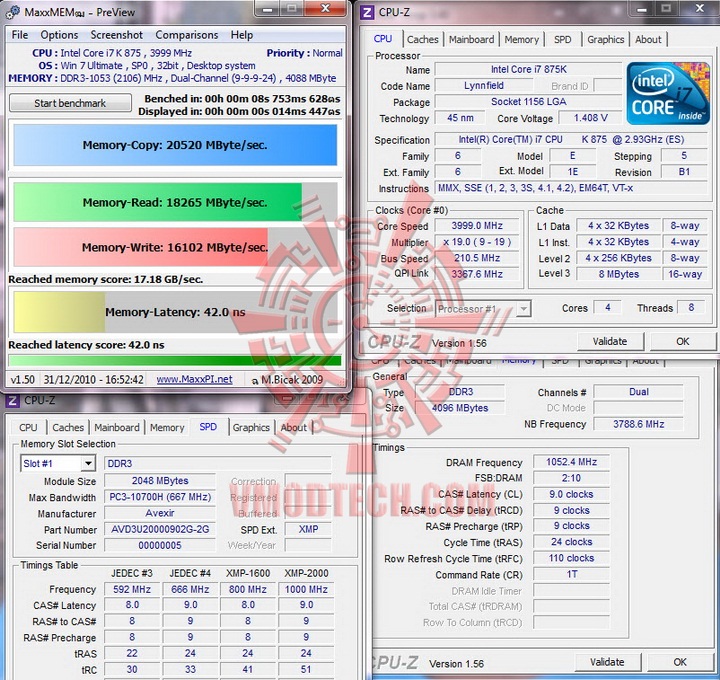Click the Bus Speed 210.5 MHz value

pos(477,258)
